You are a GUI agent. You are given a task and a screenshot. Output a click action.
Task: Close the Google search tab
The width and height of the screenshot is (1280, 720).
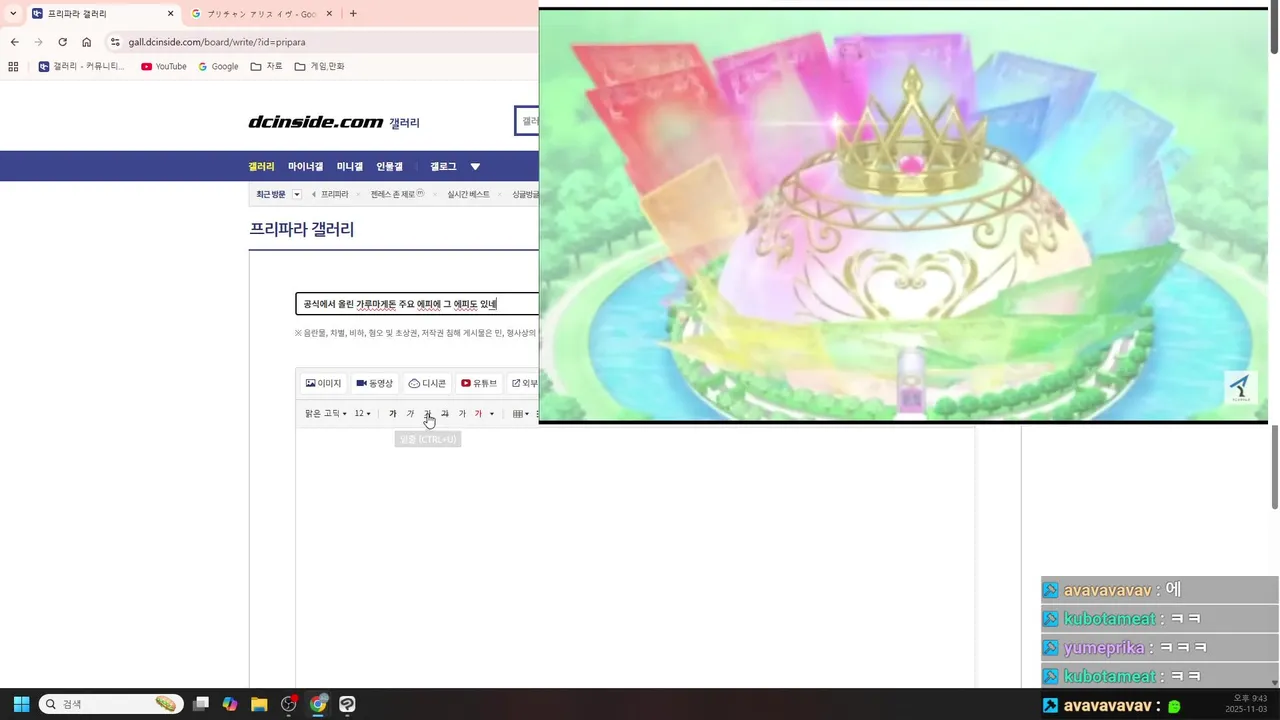coord(329,14)
